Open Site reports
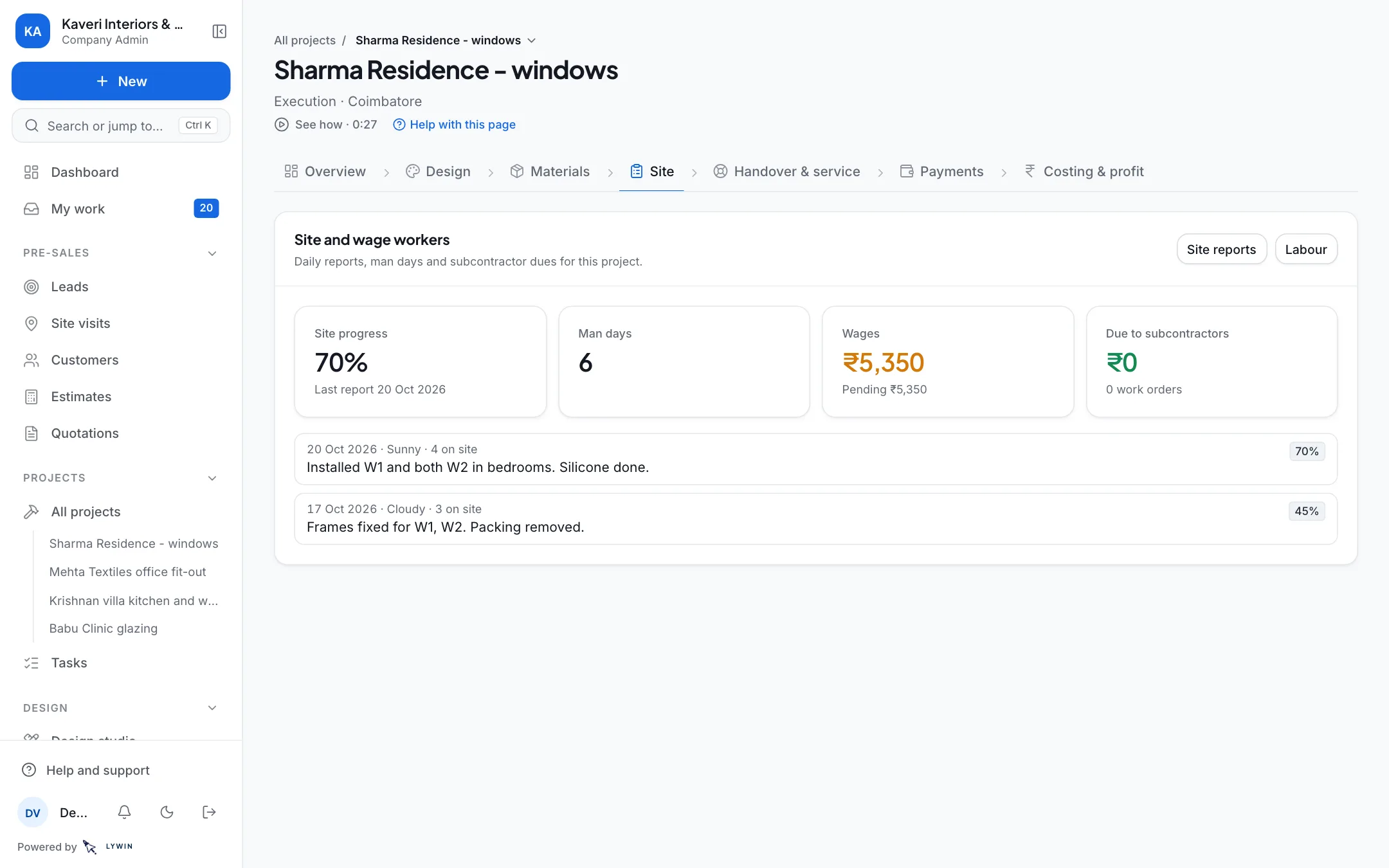Viewport: 1389px width, 868px height. [1221, 249]
